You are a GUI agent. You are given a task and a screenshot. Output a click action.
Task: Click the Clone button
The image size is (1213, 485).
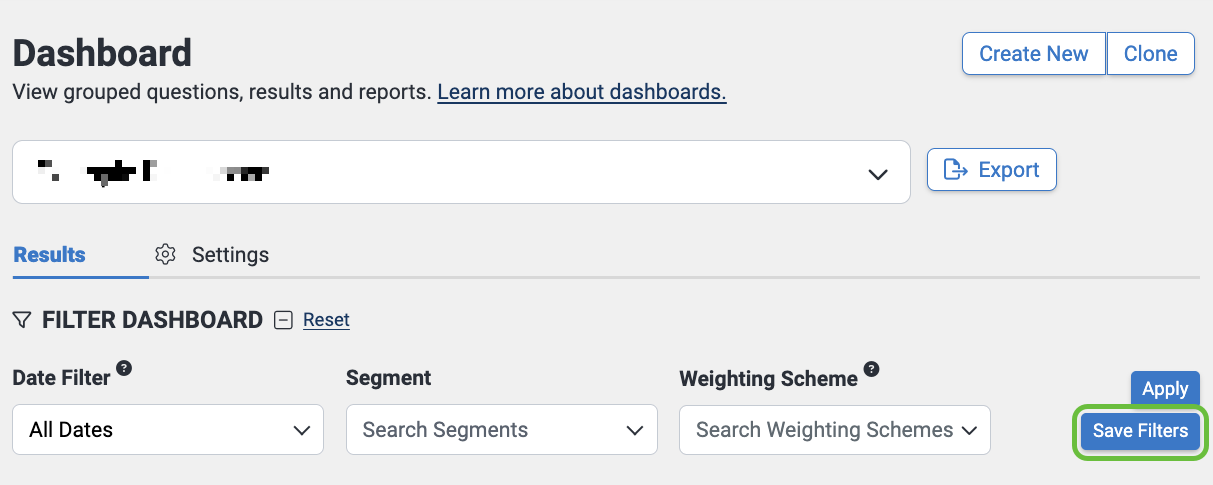point(1150,54)
